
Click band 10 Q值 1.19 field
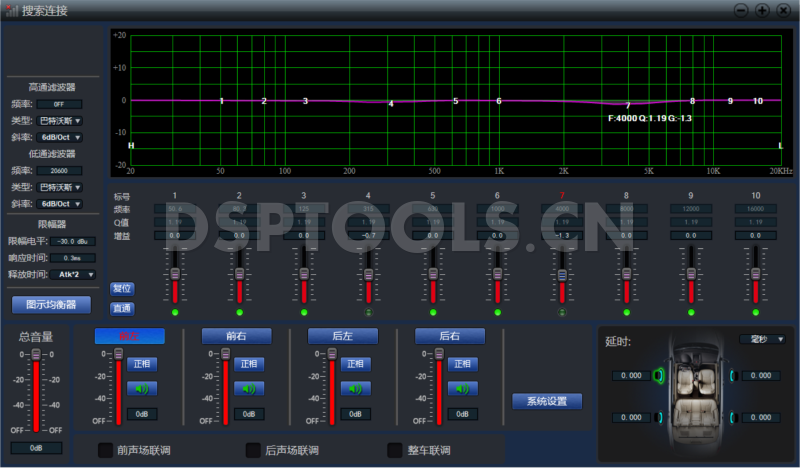coord(756,222)
